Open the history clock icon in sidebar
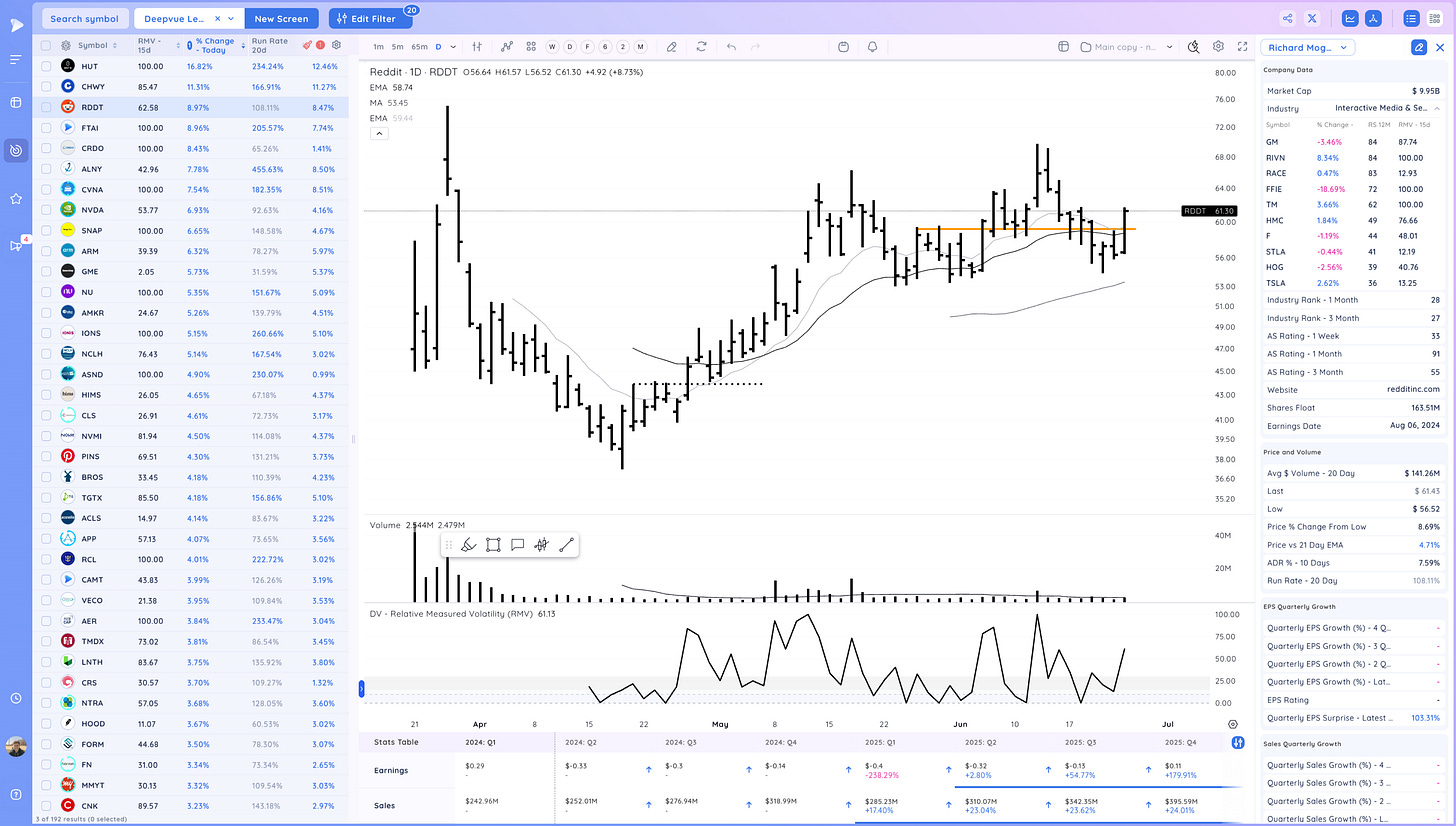 [x=16, y=698]
